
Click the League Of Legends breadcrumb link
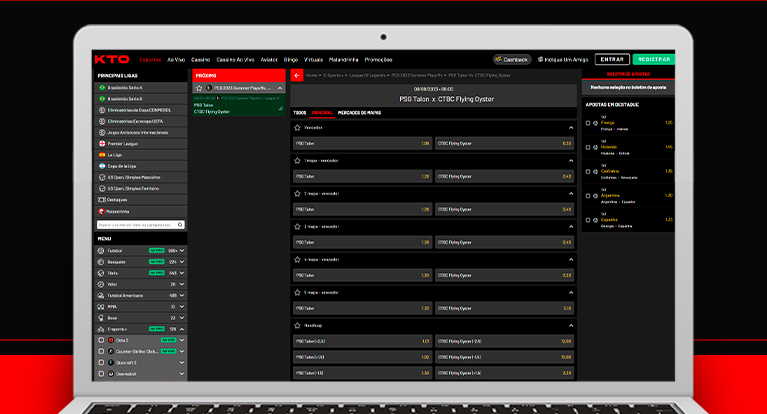click(x=367, y=75)
